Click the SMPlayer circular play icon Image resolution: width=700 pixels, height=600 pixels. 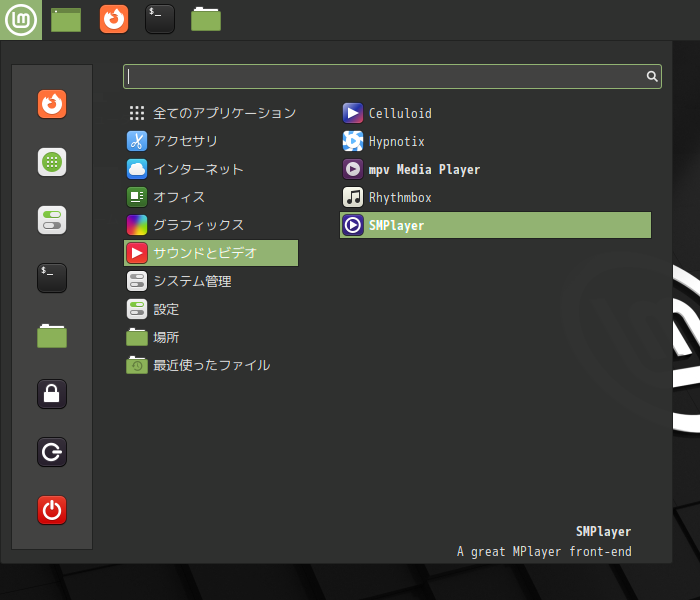pos(353,225)
